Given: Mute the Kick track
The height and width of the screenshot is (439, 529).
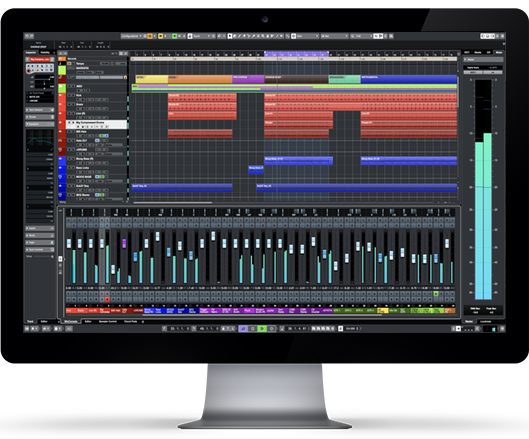Looking at the screenshot, I should (x=69, y=95).
